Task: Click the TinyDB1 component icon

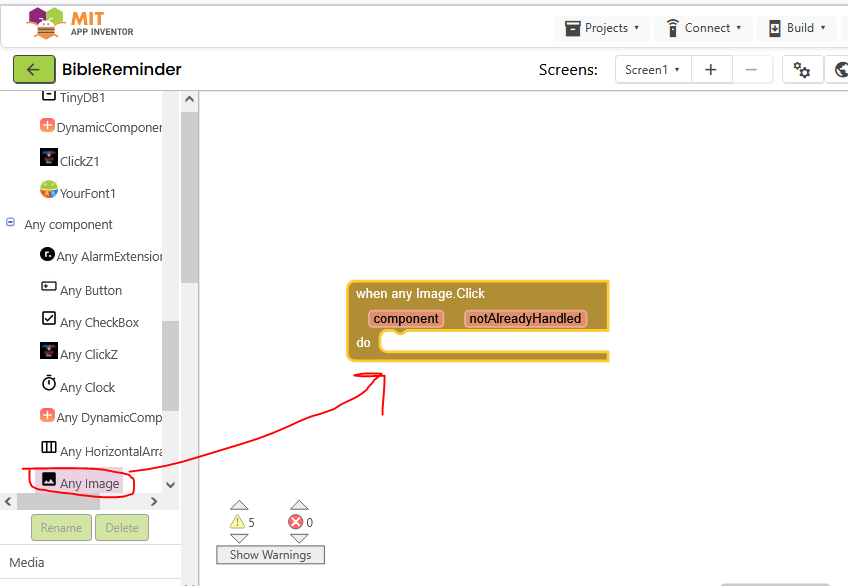Action: point(48,96)
